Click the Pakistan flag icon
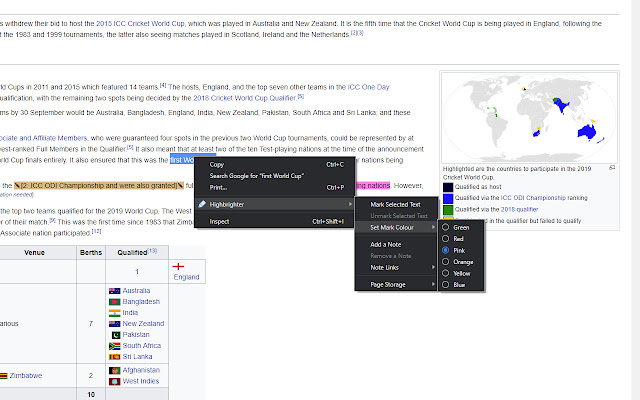 click(114, 334)
